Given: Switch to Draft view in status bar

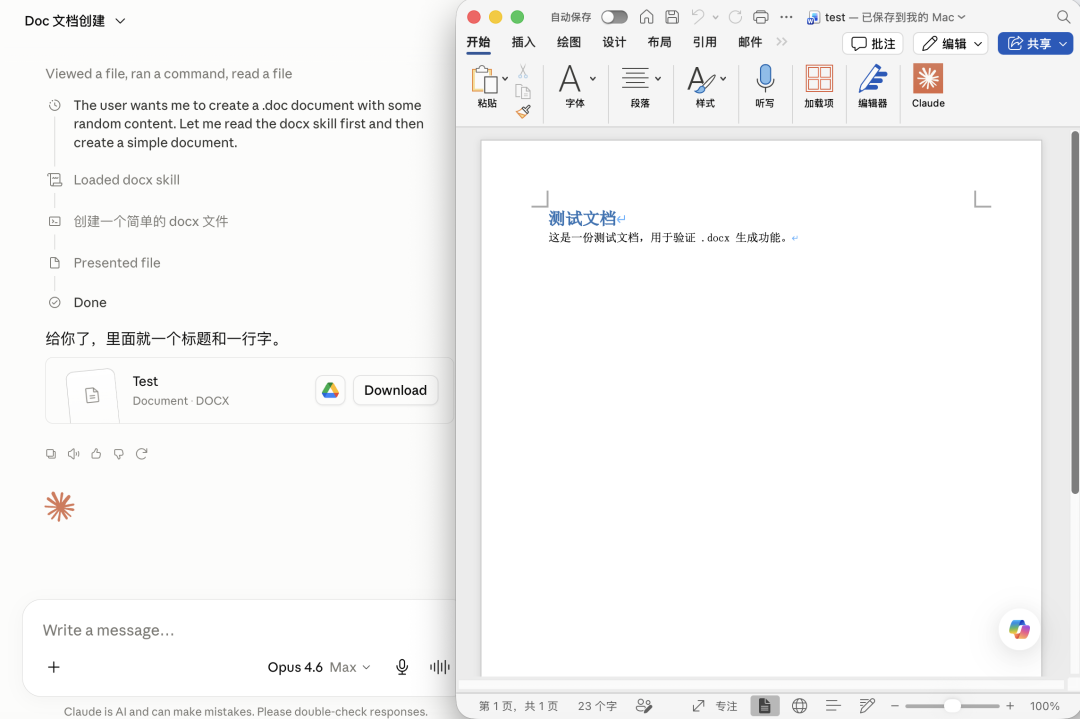Looking at the screenshot, I should [867, 706].
